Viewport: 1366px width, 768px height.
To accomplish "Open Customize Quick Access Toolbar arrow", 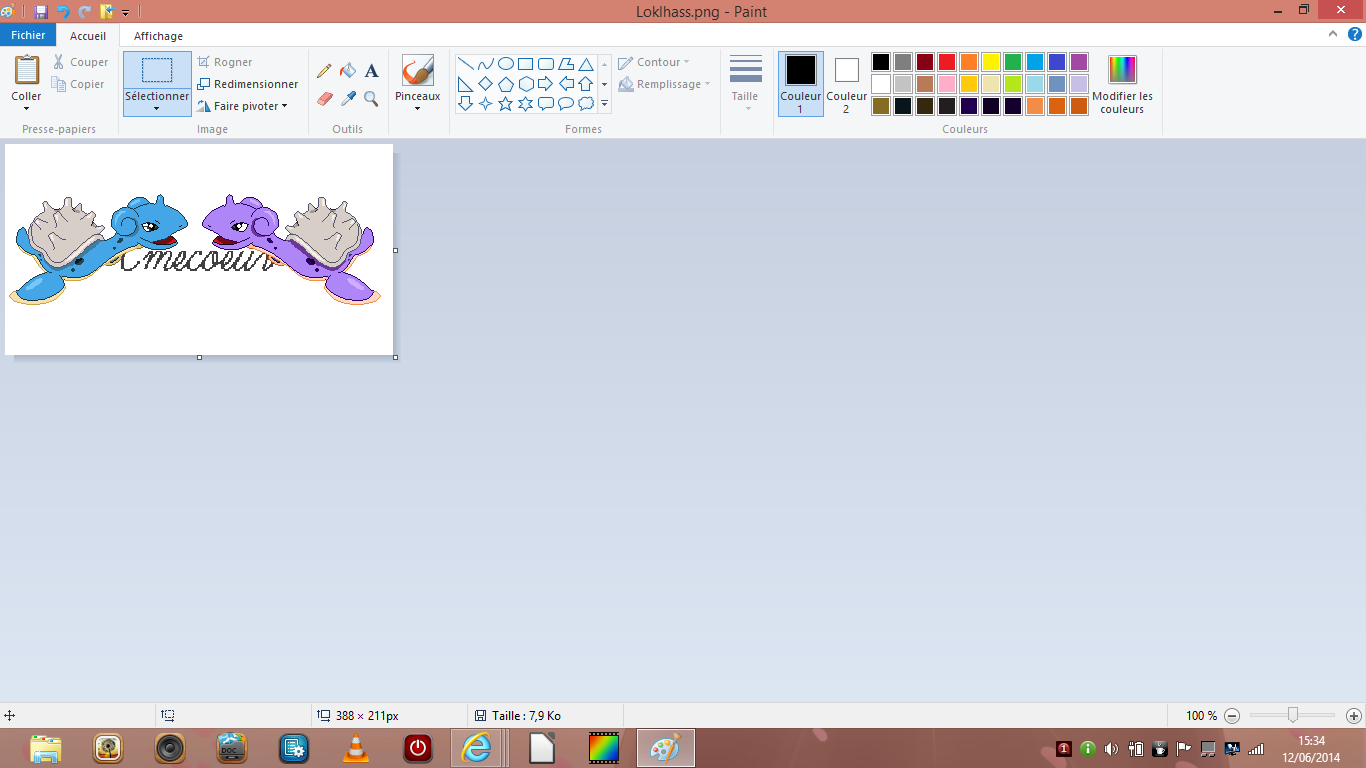I will click(126, 13).
